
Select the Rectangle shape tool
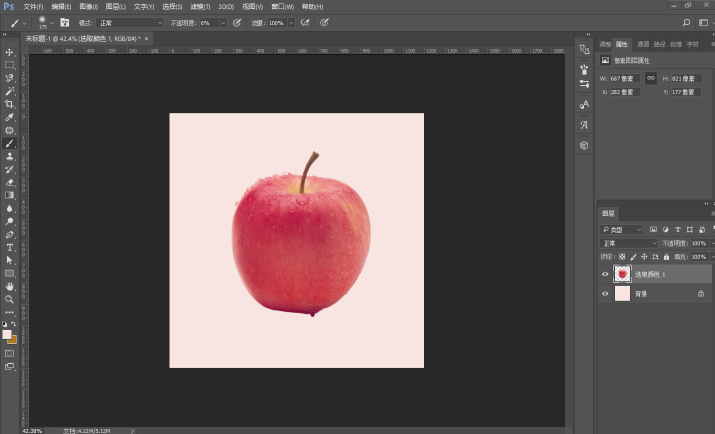[9, 274]
